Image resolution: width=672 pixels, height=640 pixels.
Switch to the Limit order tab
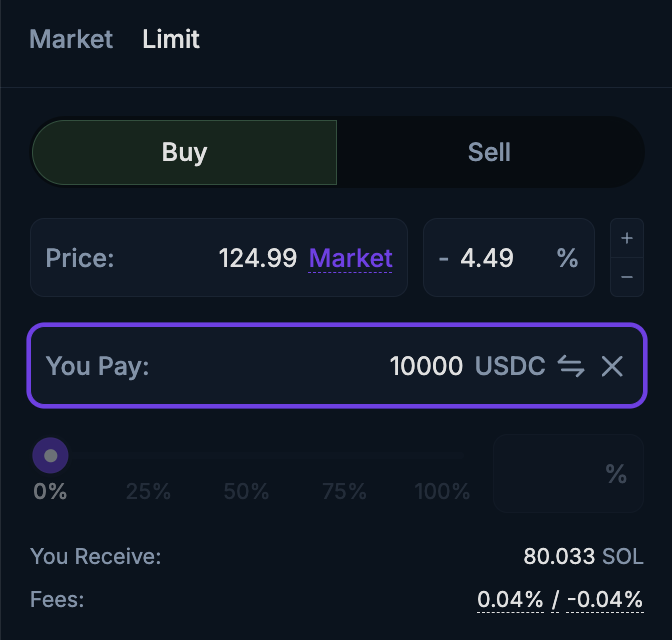pyautogui.click(x=171, y=39)
